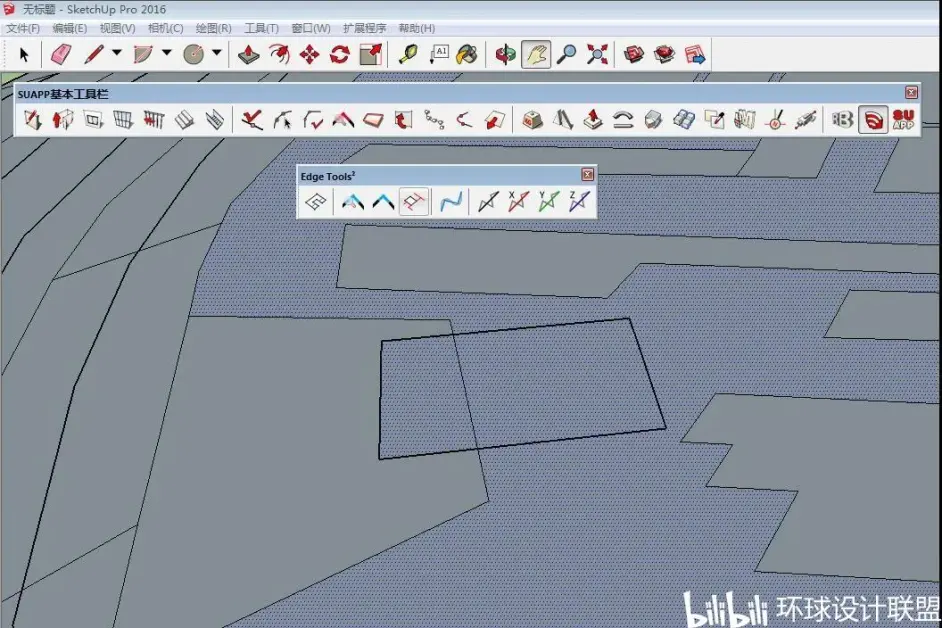942x628 pixels.
Task: Click the Edge Tools maze-like simplify icon
Action: point(315,201)
